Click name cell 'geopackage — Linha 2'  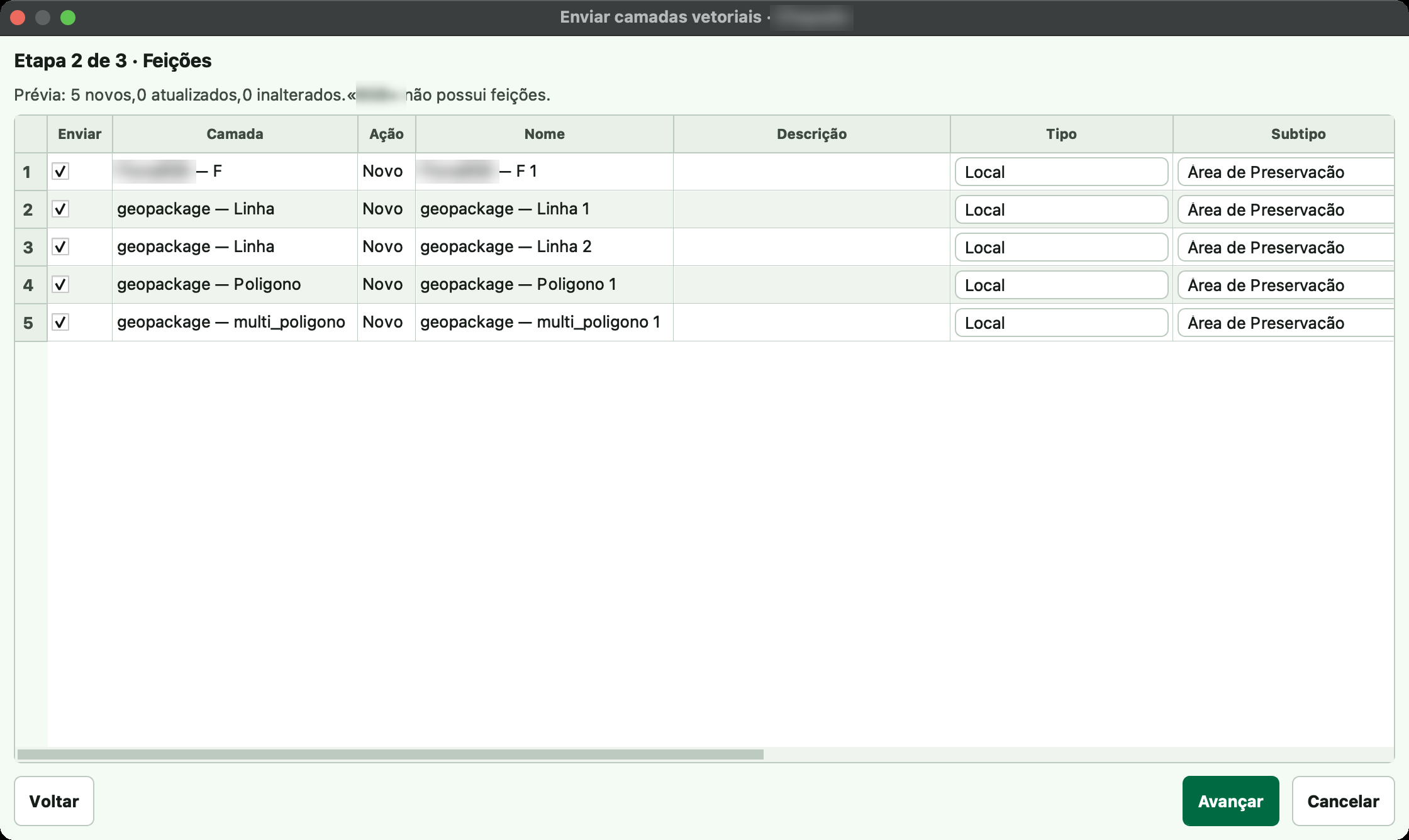tap(545, 246)
